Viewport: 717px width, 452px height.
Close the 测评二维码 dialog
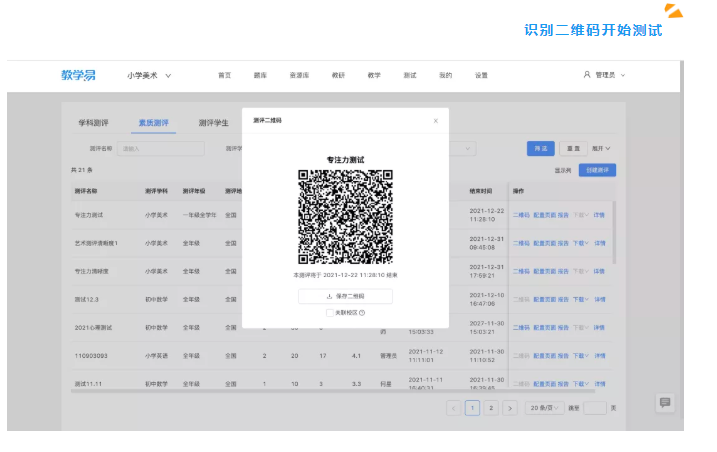click(435, 120)
